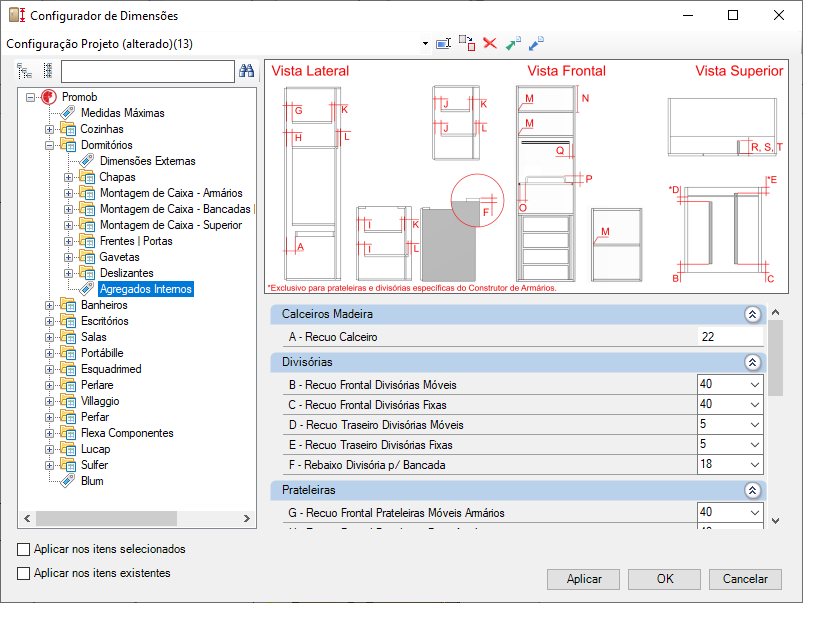Click the blue arrow import icon
This screenshot has height=618, width=818.
tap(536, 43)
